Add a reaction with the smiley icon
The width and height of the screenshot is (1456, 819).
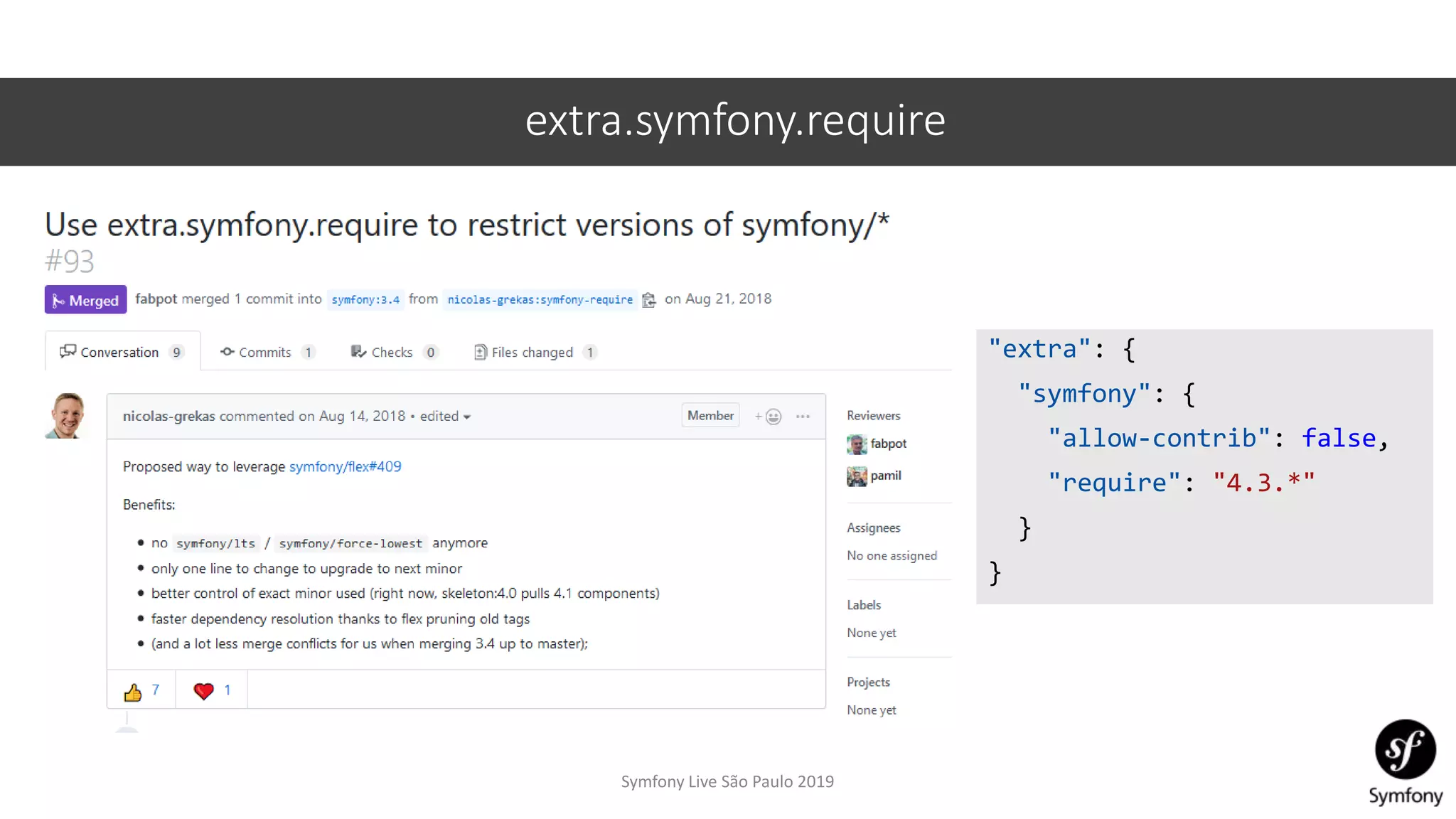coord(769,417)
